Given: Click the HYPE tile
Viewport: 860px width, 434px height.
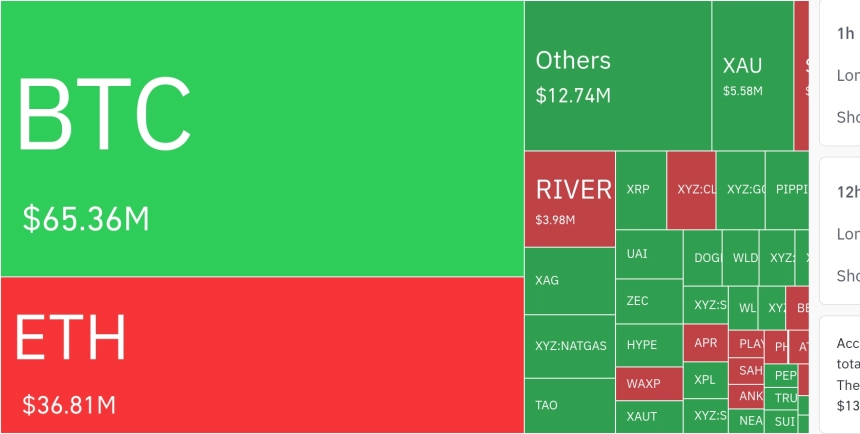Looking at the screenshot, I should (x=648, y=344).
